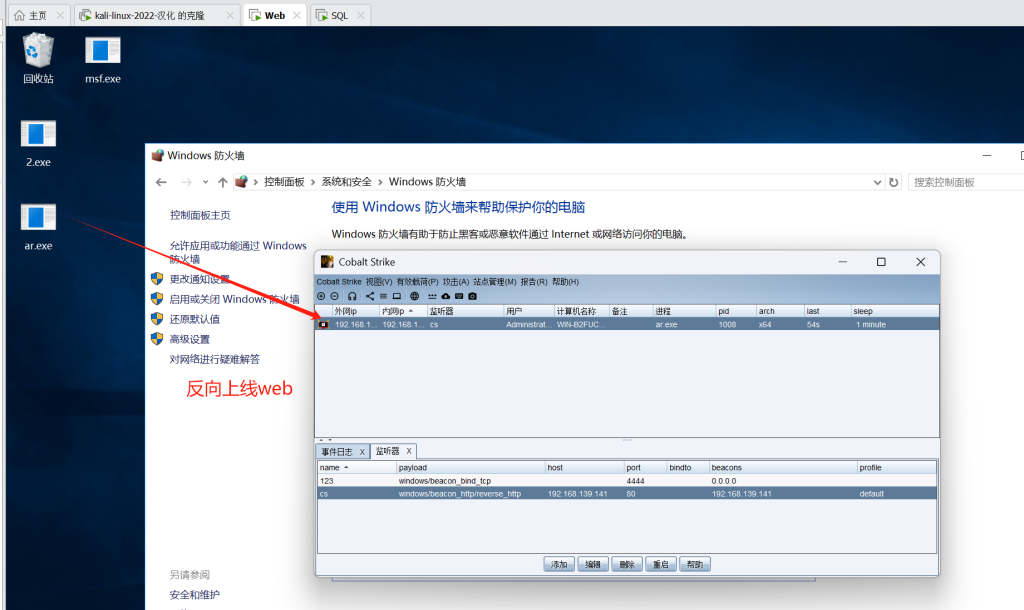
Task: Show session table via three-lines toolbar icon
Action: (383, 297)
